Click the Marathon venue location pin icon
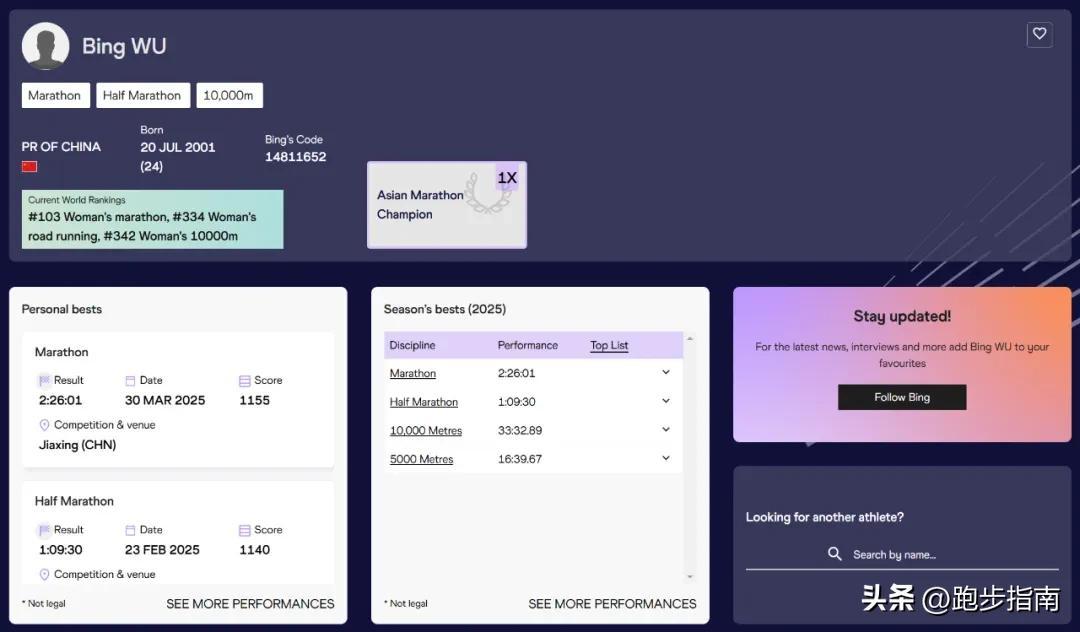The image size is (1080, 632). pyautogui.click(x=44, y=425)
